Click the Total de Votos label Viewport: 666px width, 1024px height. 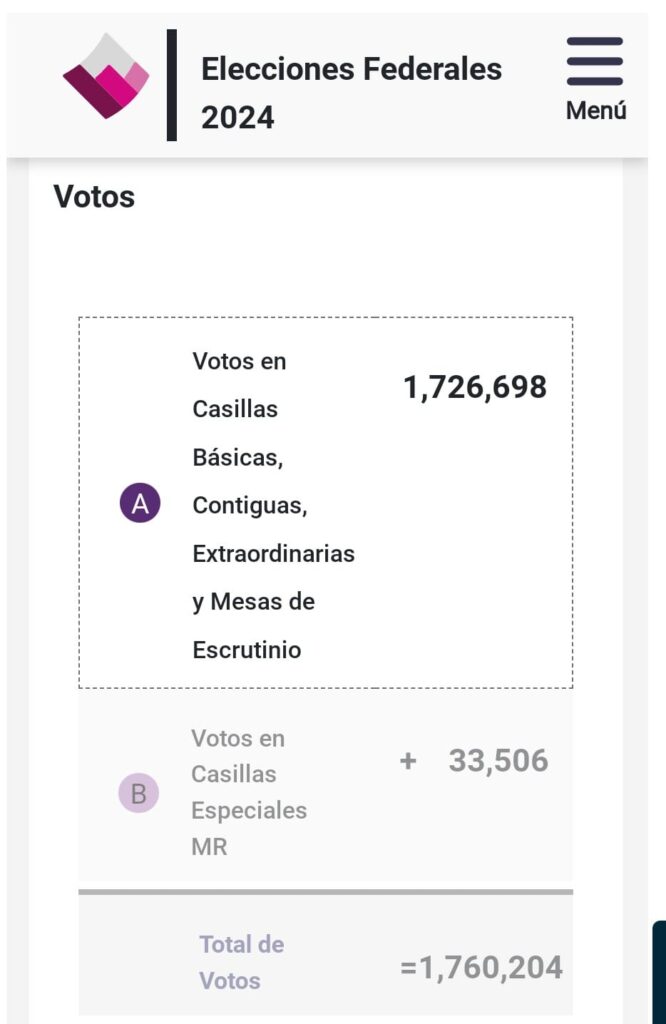(x=242, y=962)
